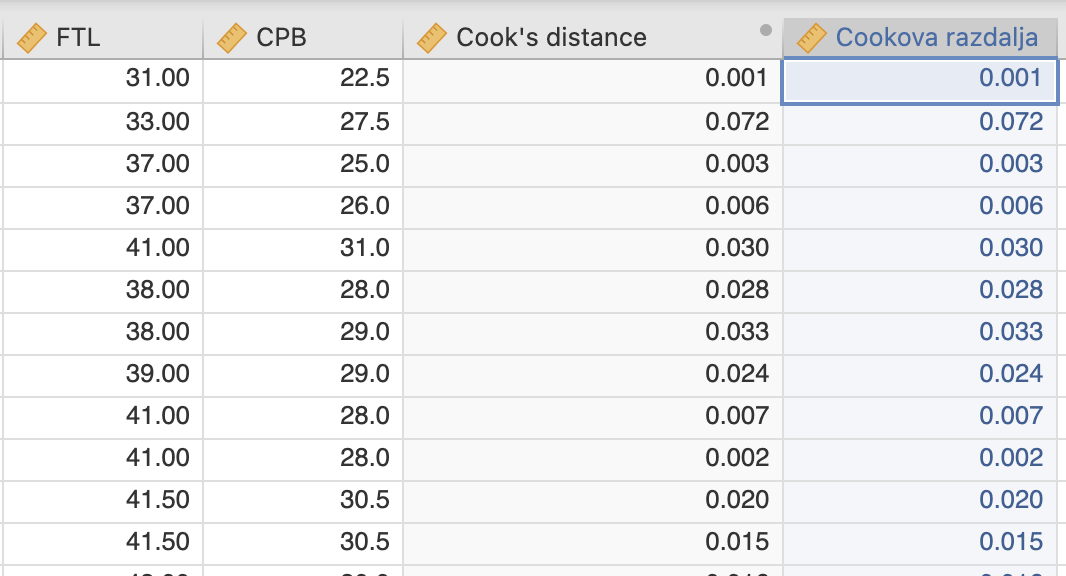
Task: Select FTL cell with value 39.00
Action: pyautogui.click(x=103, y=375)
